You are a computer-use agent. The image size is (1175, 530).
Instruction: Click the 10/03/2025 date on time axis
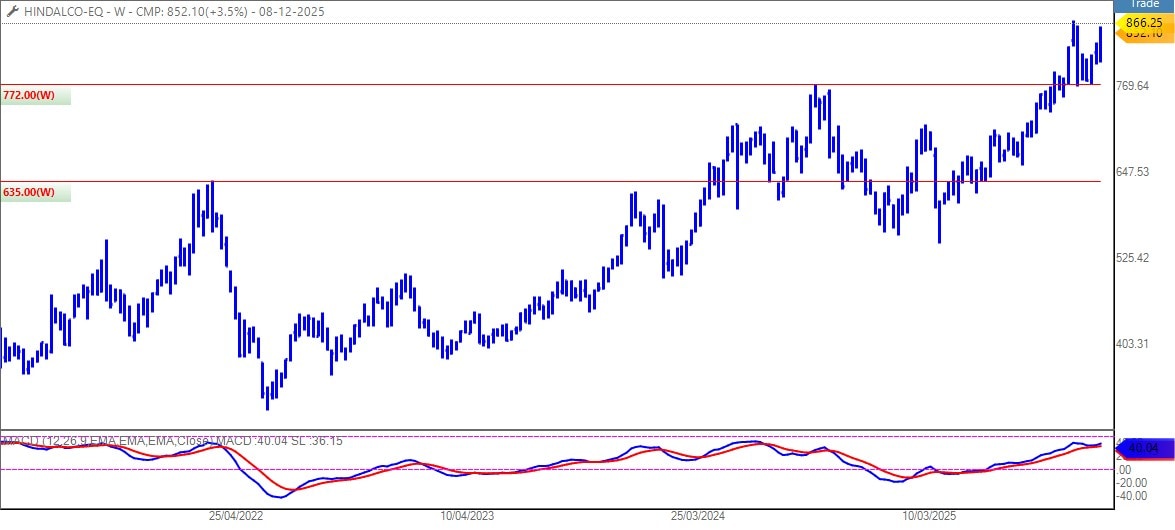(930, 517)
